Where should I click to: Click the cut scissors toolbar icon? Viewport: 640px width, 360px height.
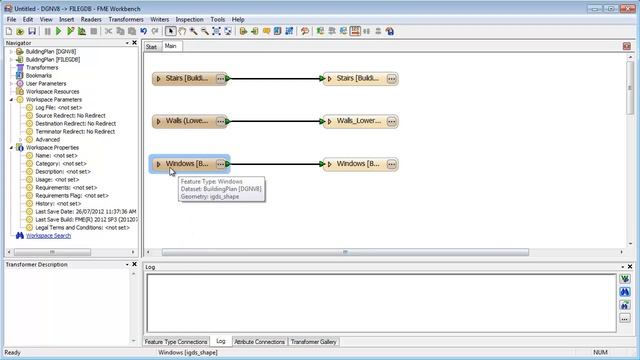pyautogui.click(x=108, y=31)
